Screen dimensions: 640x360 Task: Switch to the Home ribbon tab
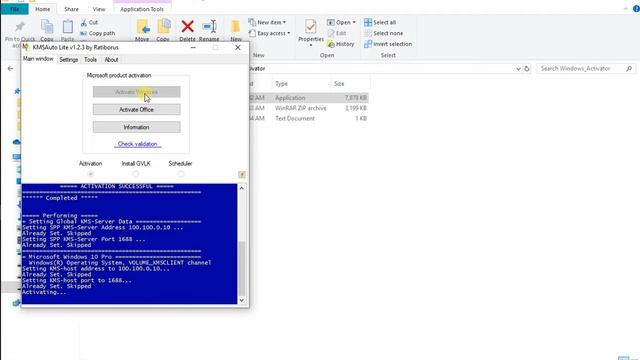42,9
